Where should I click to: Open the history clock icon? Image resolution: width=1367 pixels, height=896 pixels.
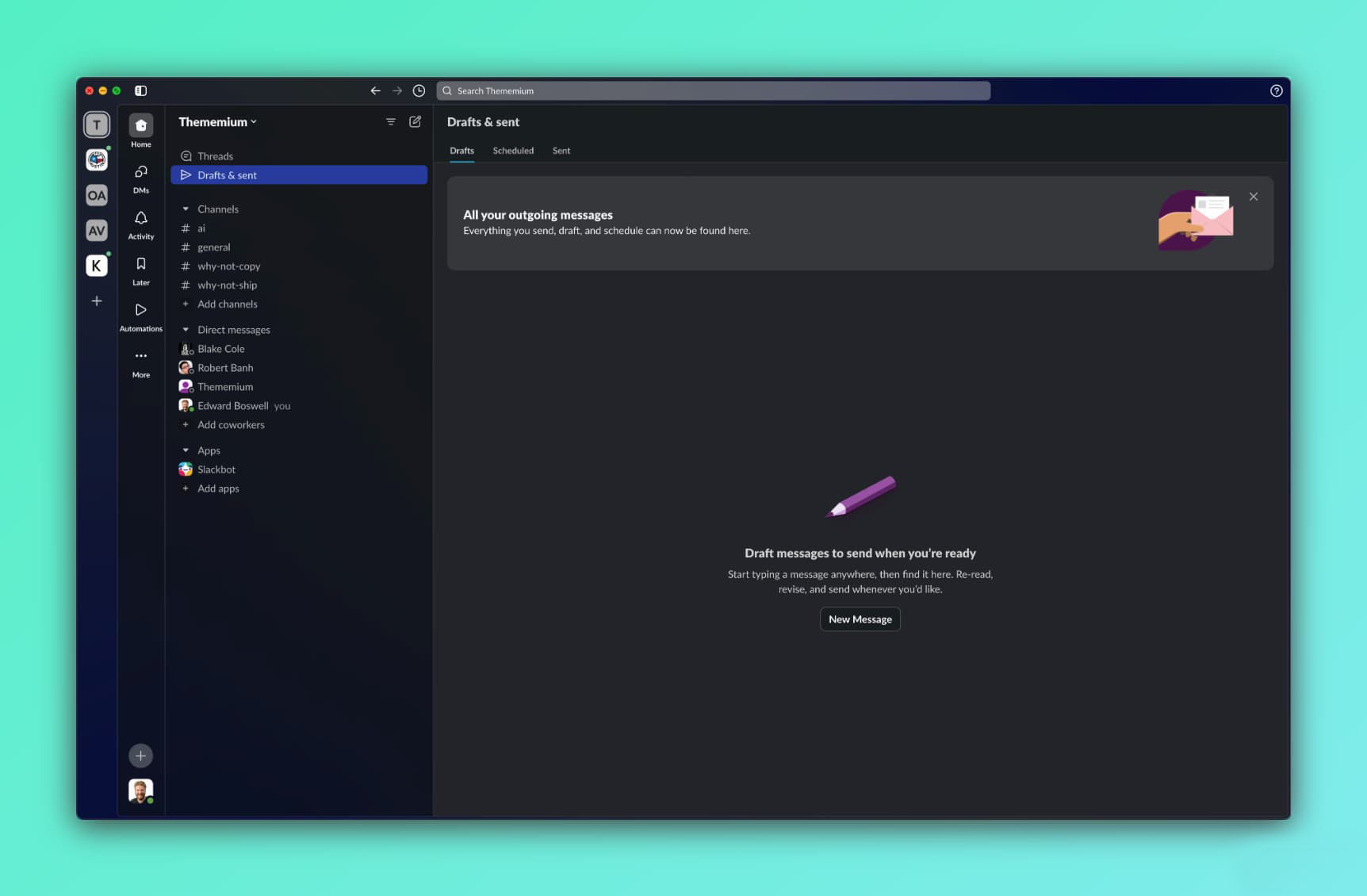point(419,90)
